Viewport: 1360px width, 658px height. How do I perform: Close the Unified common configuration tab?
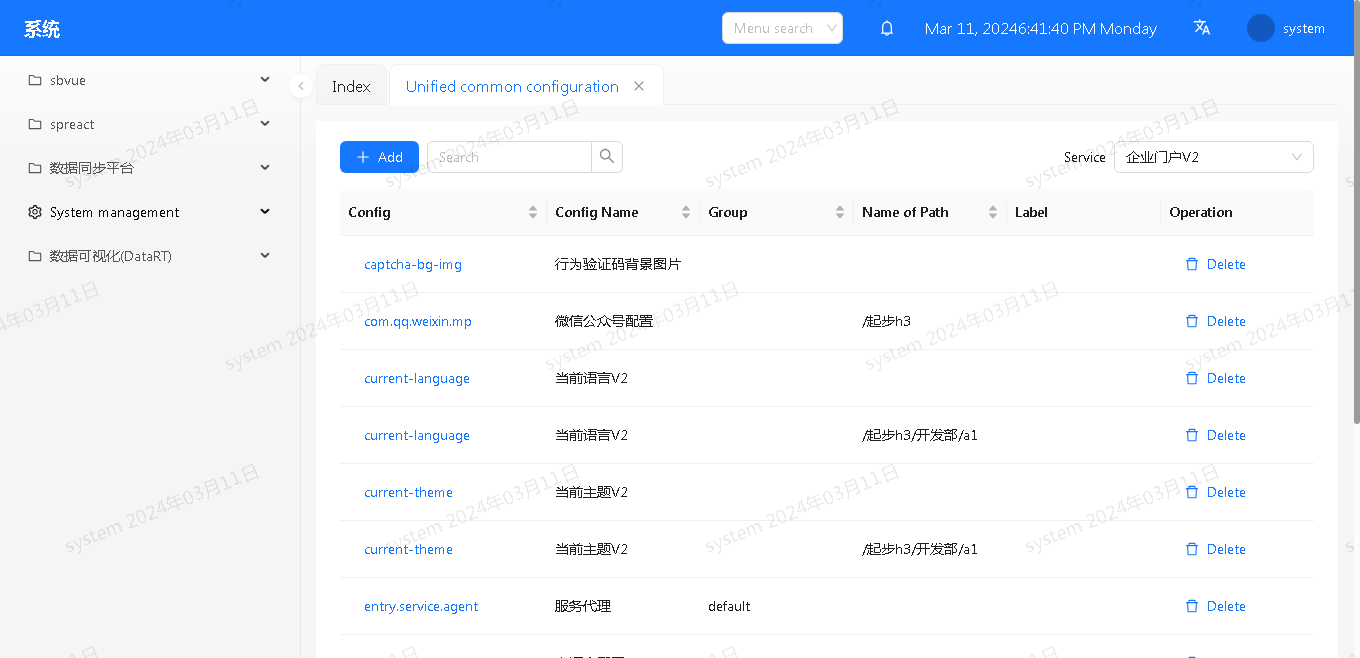(x=639, y=86)
